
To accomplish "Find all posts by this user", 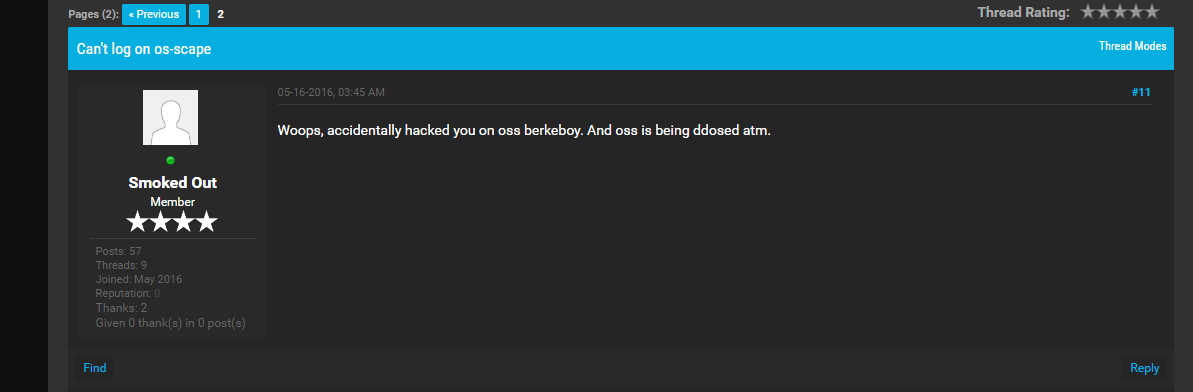I will click(x=94, y=368).
